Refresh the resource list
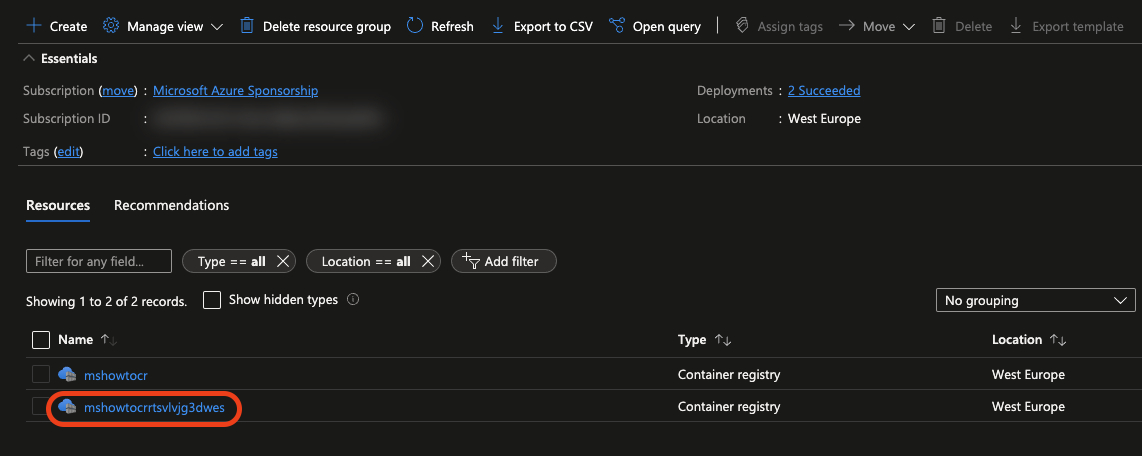This screenshot has width=1142, height=456. (440, 26)
